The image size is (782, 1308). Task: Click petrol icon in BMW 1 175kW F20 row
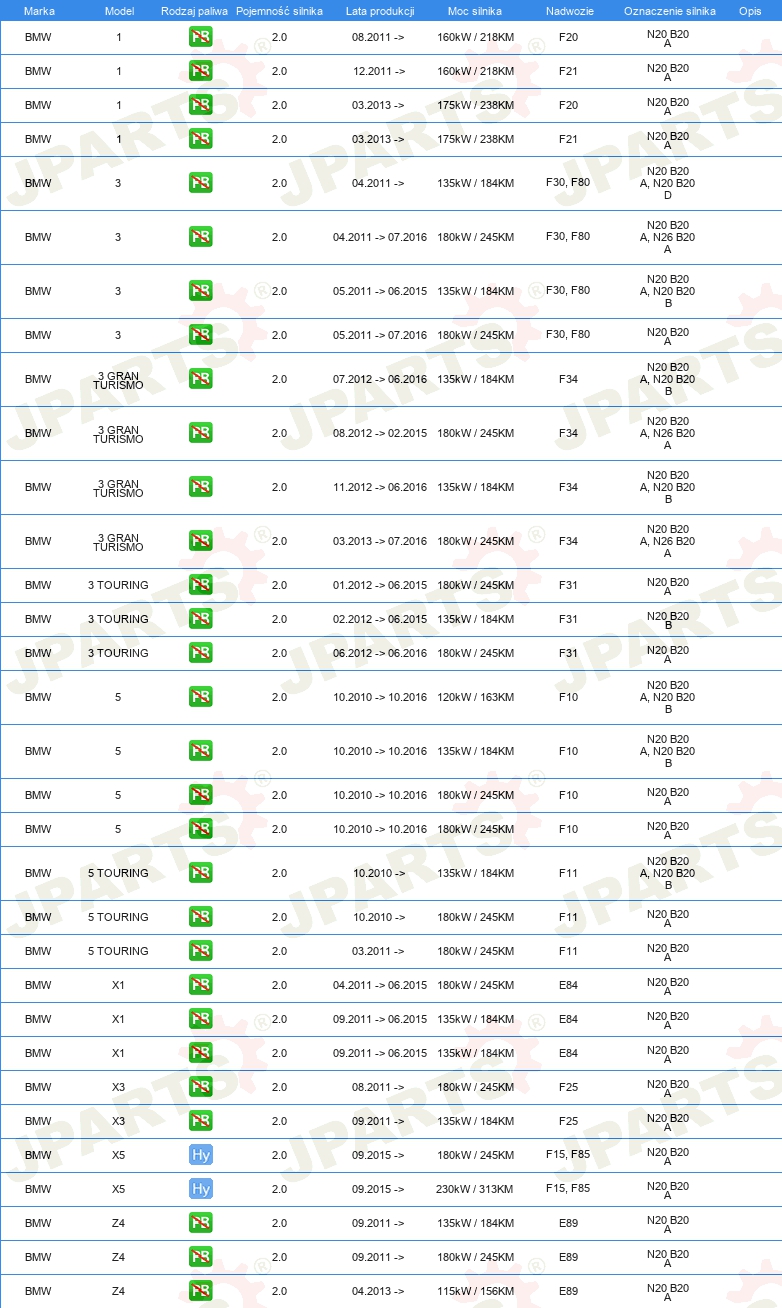click(201, 105)
